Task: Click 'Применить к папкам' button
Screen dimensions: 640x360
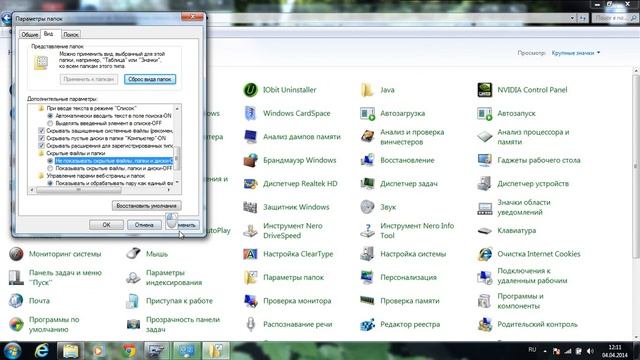Action: 89,79
